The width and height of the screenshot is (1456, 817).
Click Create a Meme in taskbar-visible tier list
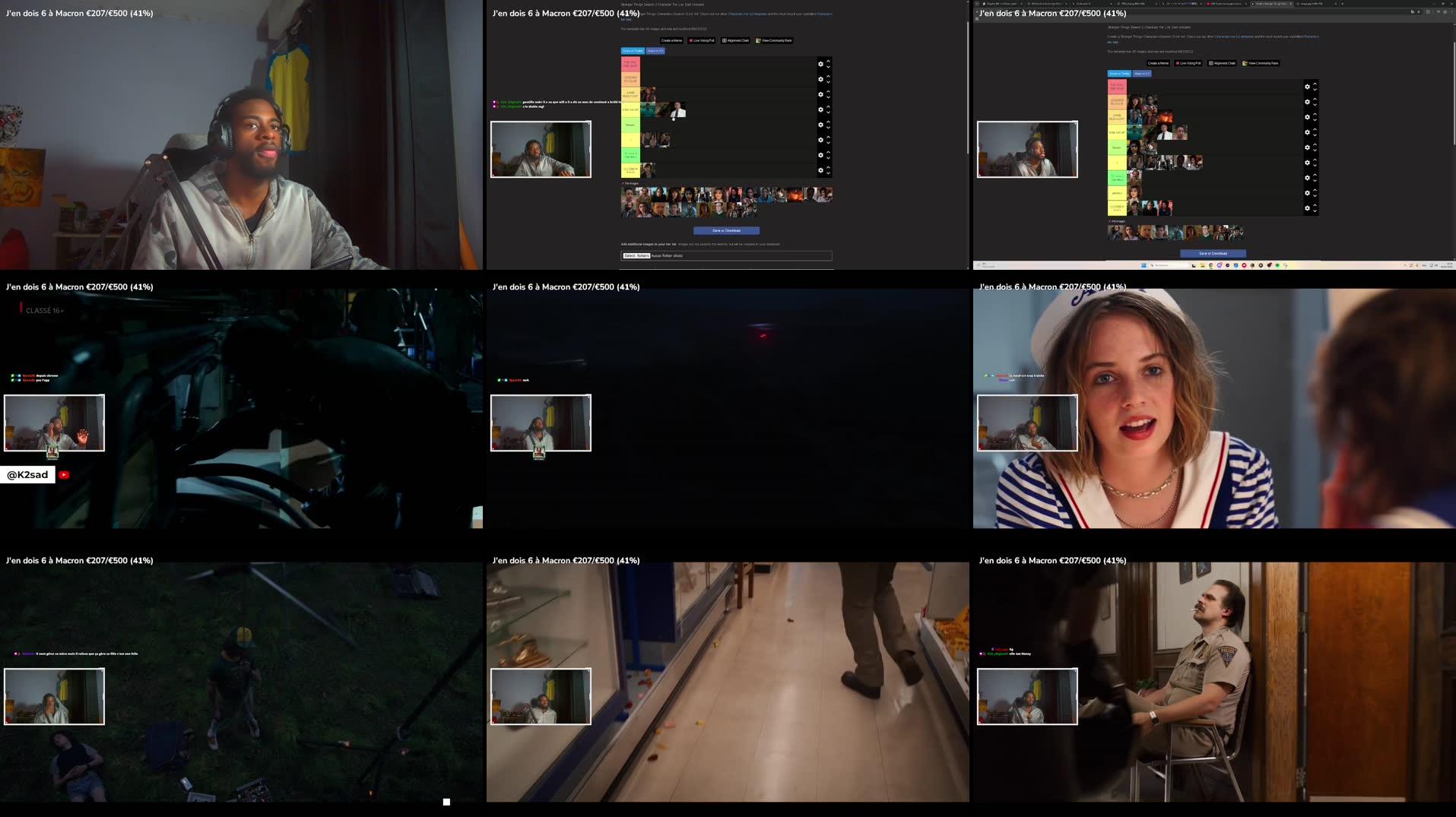[x=1158, y=63]
